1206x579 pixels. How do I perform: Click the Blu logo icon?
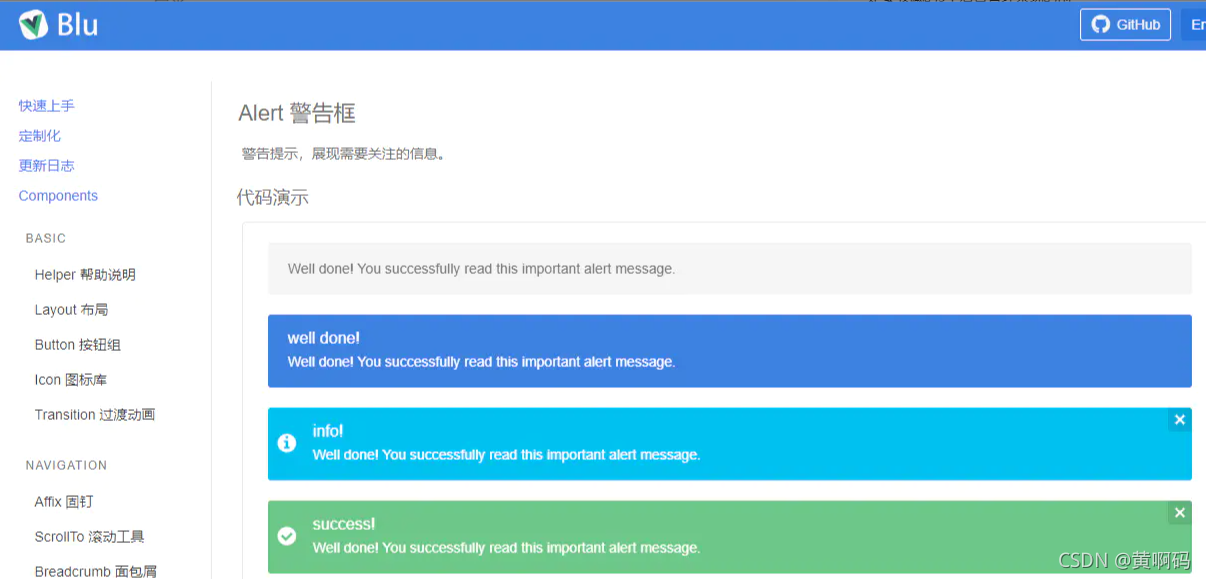(34, 24)
